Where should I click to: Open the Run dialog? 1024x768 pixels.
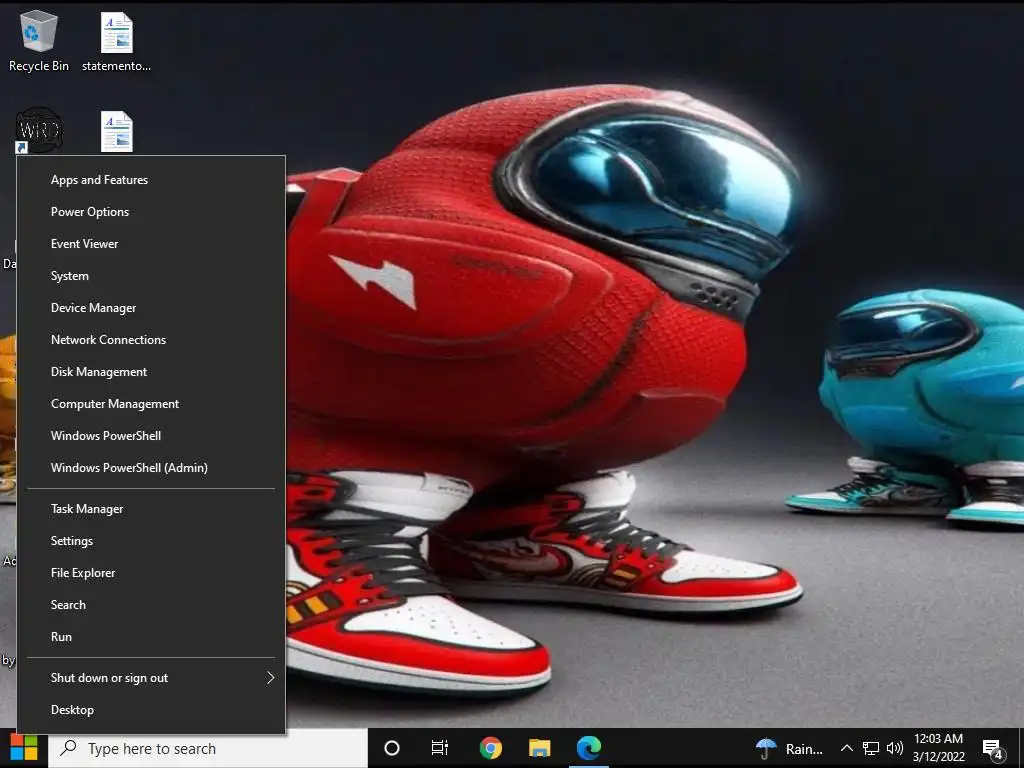coord(151,637)
